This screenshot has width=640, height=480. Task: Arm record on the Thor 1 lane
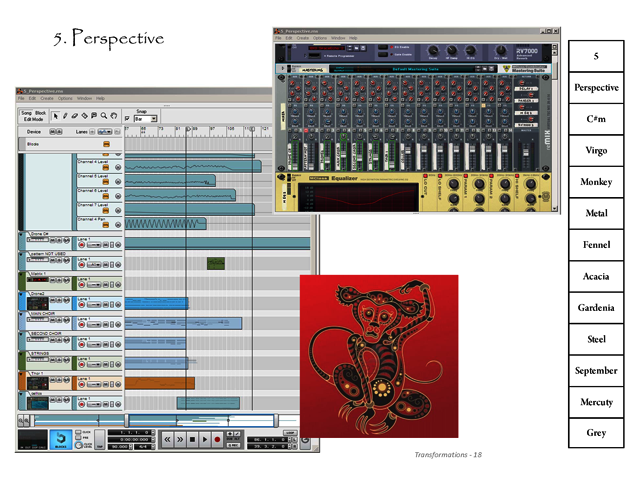point(81,384)
